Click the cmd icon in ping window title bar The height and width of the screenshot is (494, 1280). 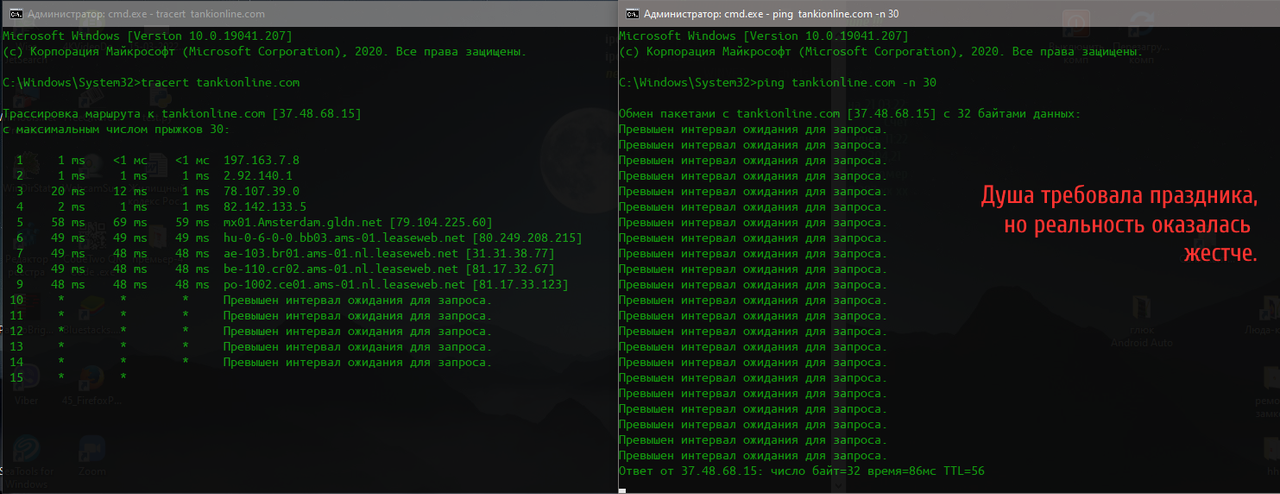coord(632,14)
